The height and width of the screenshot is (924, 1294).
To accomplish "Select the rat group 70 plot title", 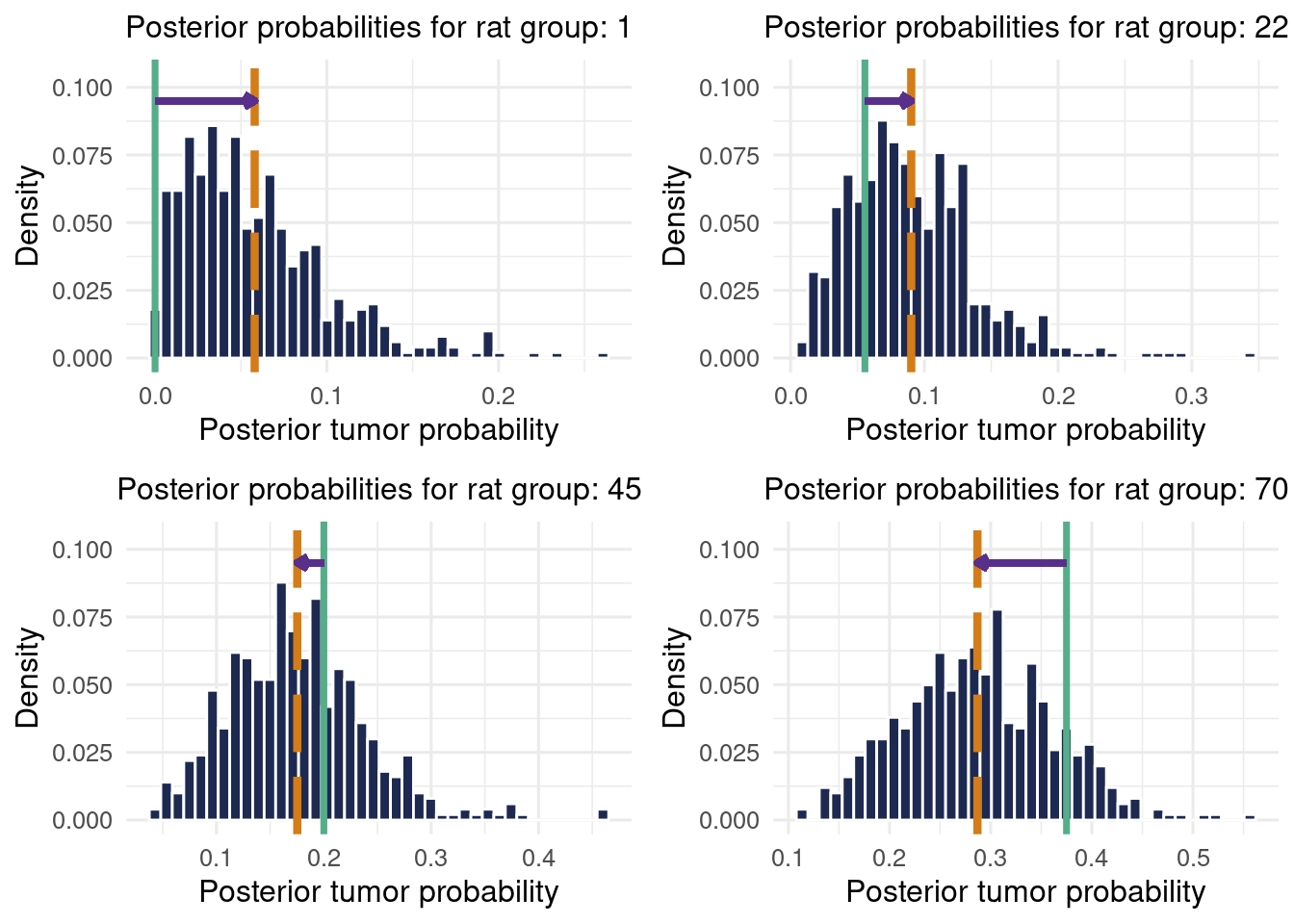I will click(1025, 490).
